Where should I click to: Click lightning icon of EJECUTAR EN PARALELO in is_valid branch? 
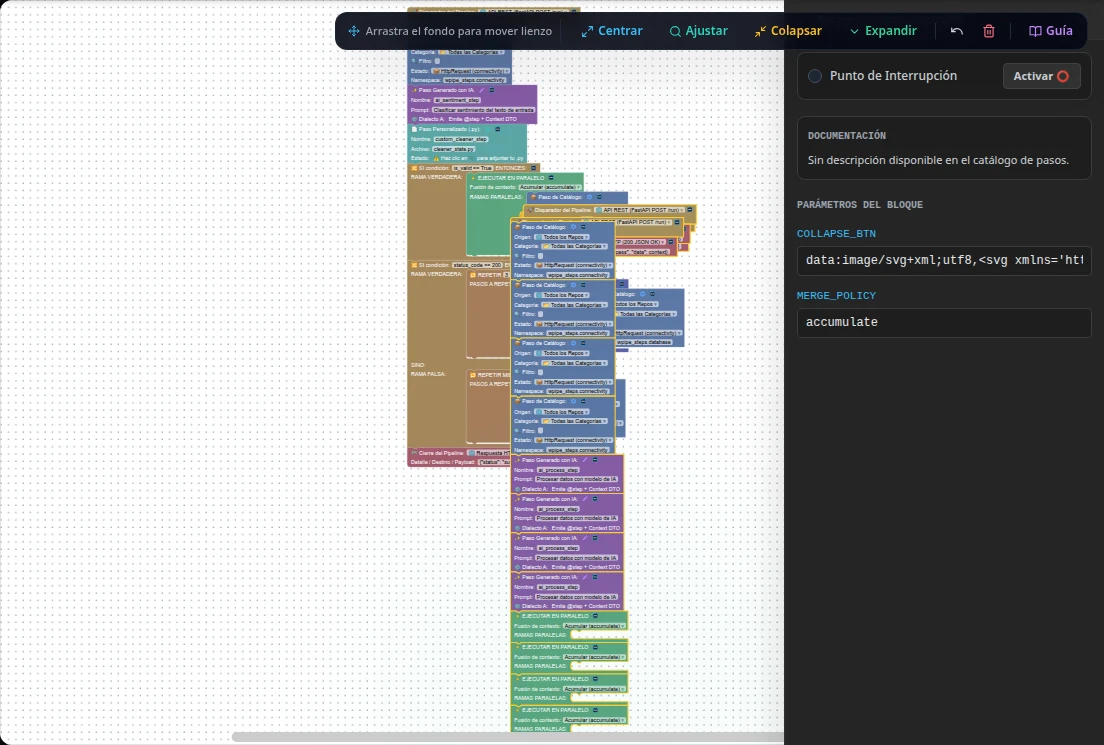[473, 177]
